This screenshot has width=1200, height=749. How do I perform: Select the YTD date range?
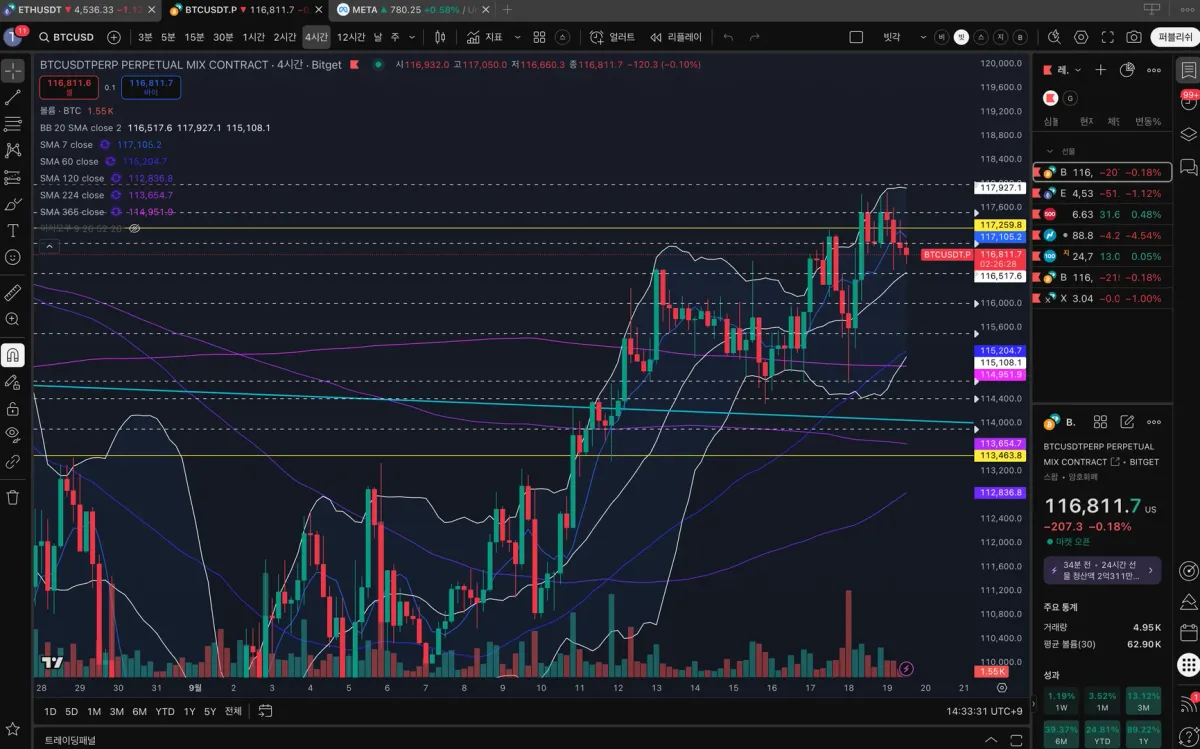click(165, 711)
